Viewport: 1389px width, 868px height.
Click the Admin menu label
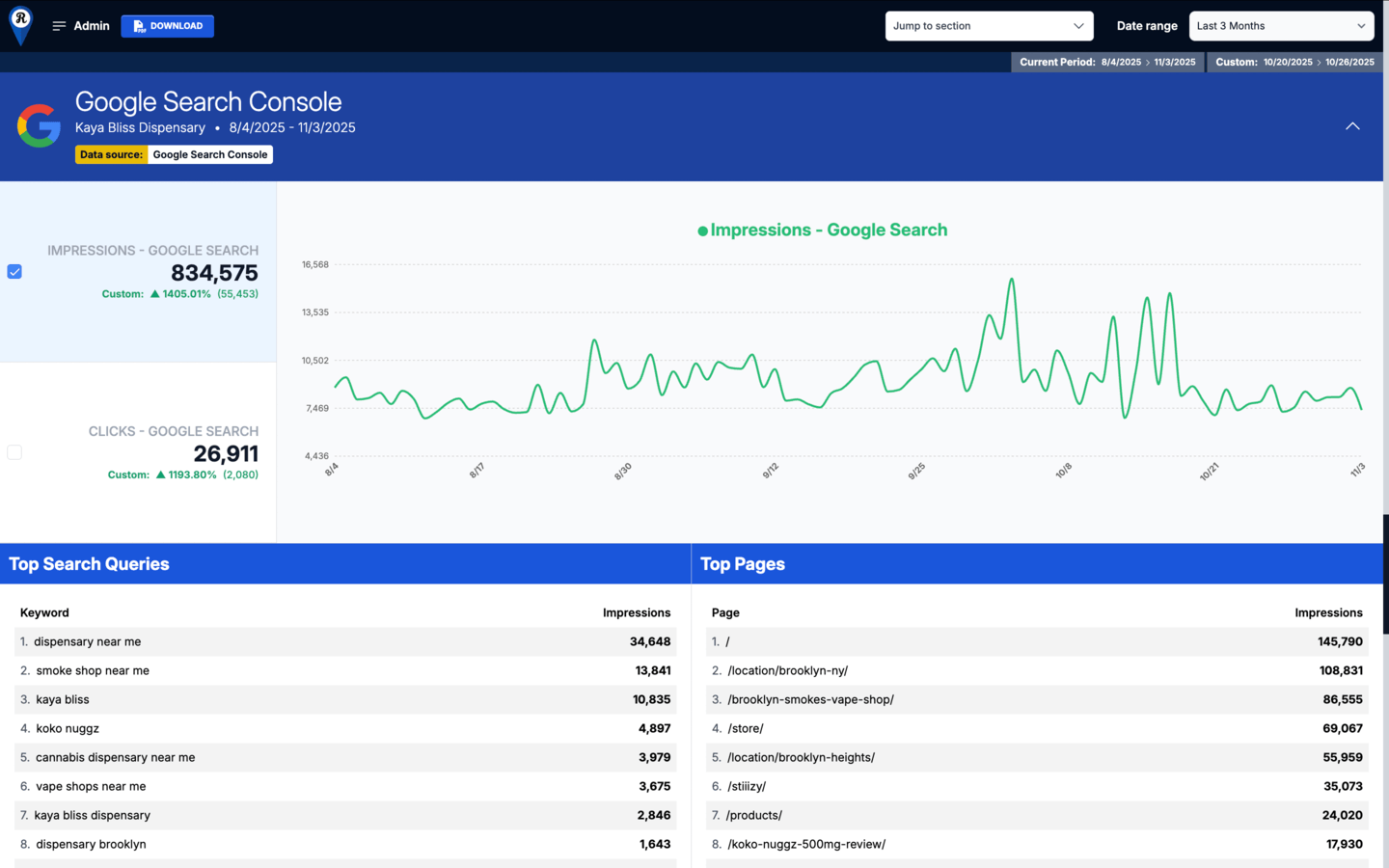[x=92, y=26]
